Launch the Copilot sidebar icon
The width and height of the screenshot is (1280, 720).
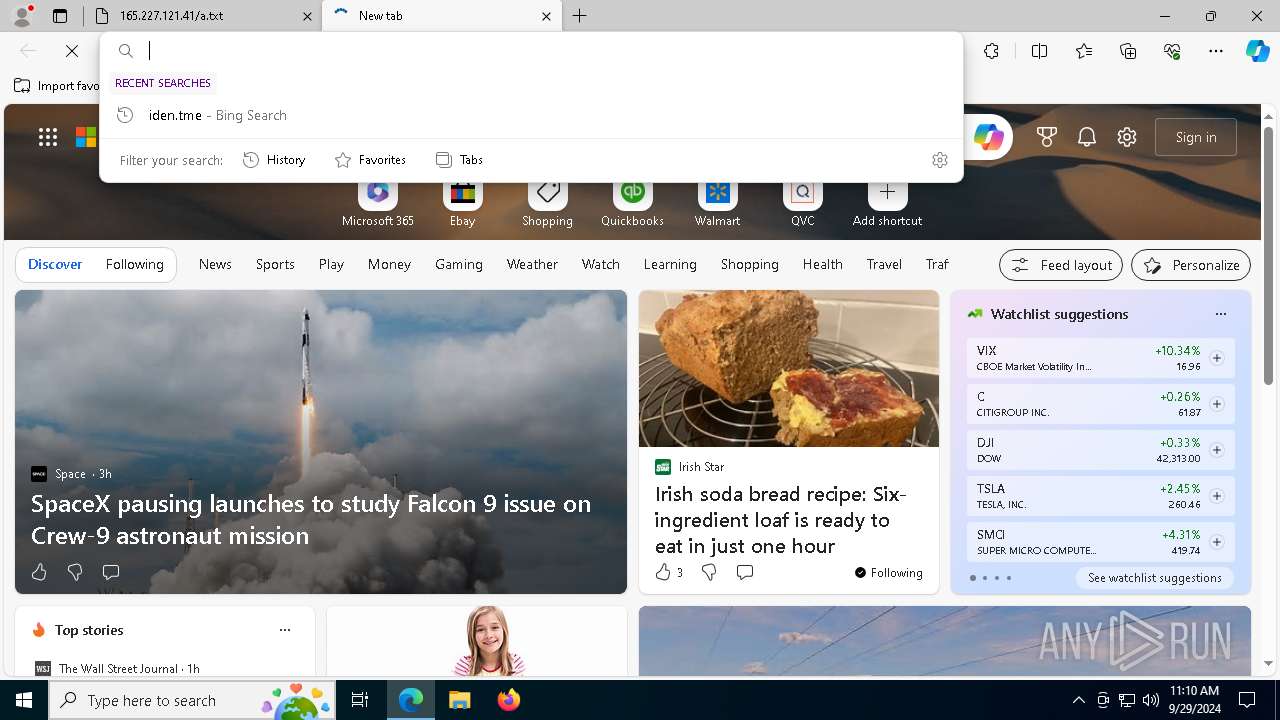[x=1257, y=51]
